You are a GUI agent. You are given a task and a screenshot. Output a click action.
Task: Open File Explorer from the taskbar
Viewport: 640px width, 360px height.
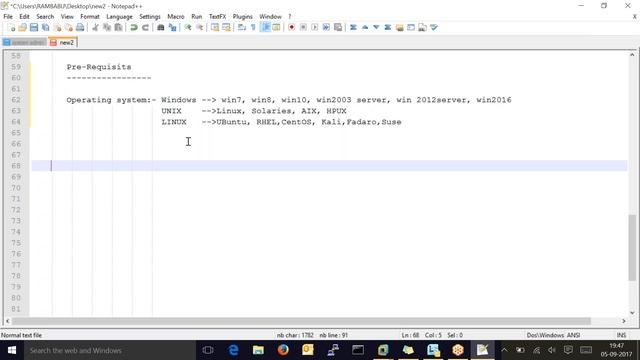(x=258, y=350)
